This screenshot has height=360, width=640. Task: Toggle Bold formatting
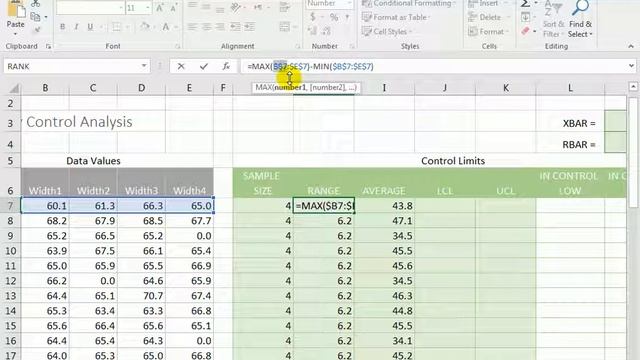[x=62, y=27]
